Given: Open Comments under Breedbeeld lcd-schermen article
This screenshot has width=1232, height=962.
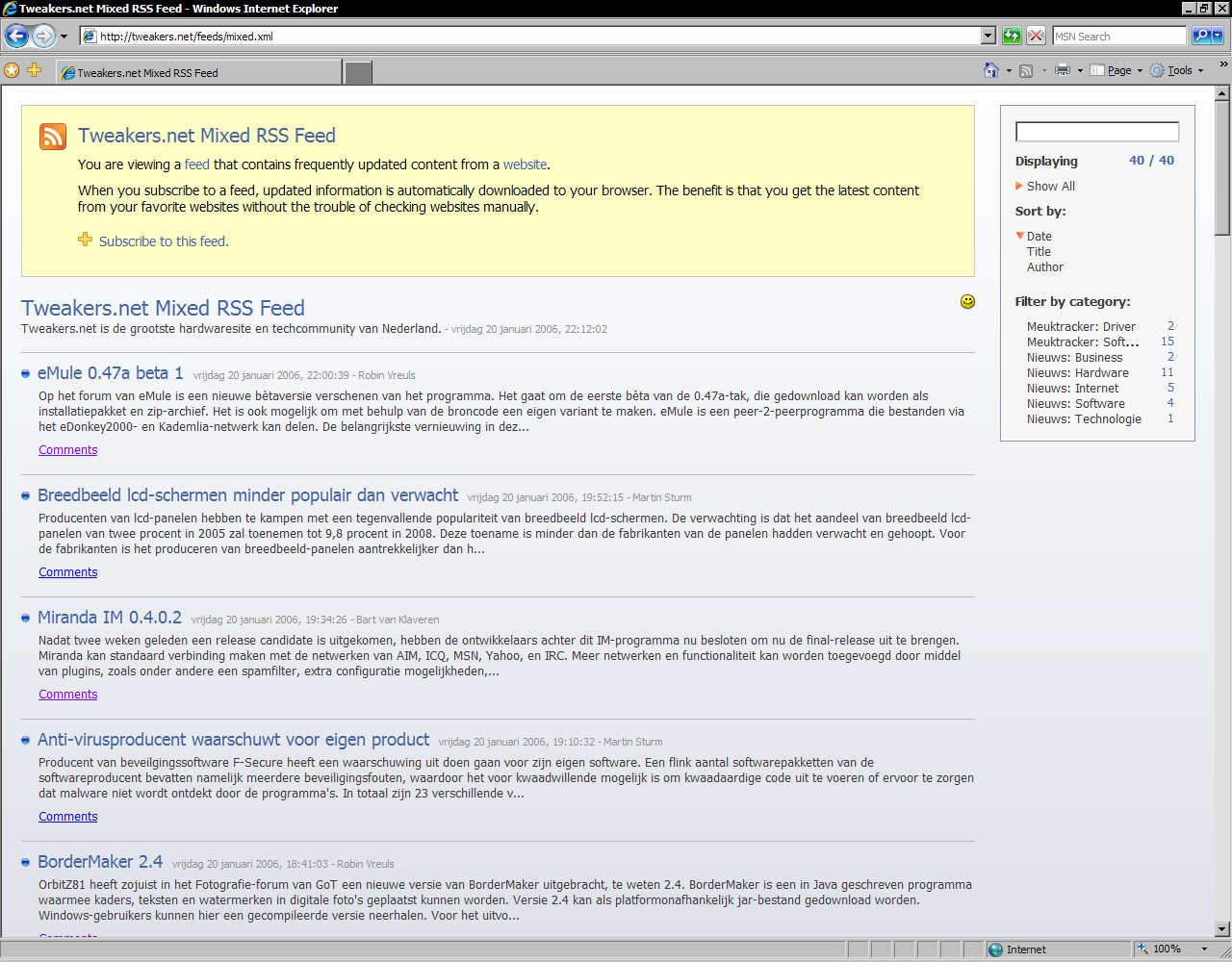Looking at the screenshot, I should (x=67, y=572).
